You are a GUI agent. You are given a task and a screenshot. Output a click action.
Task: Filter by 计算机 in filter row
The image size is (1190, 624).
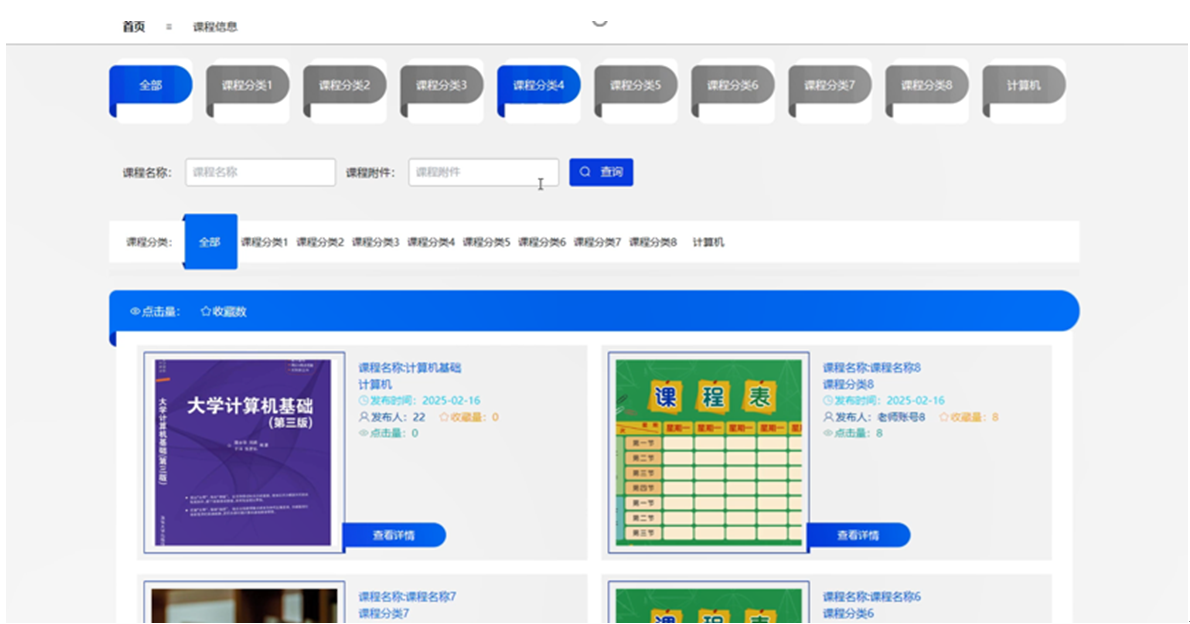coord(708,242)
